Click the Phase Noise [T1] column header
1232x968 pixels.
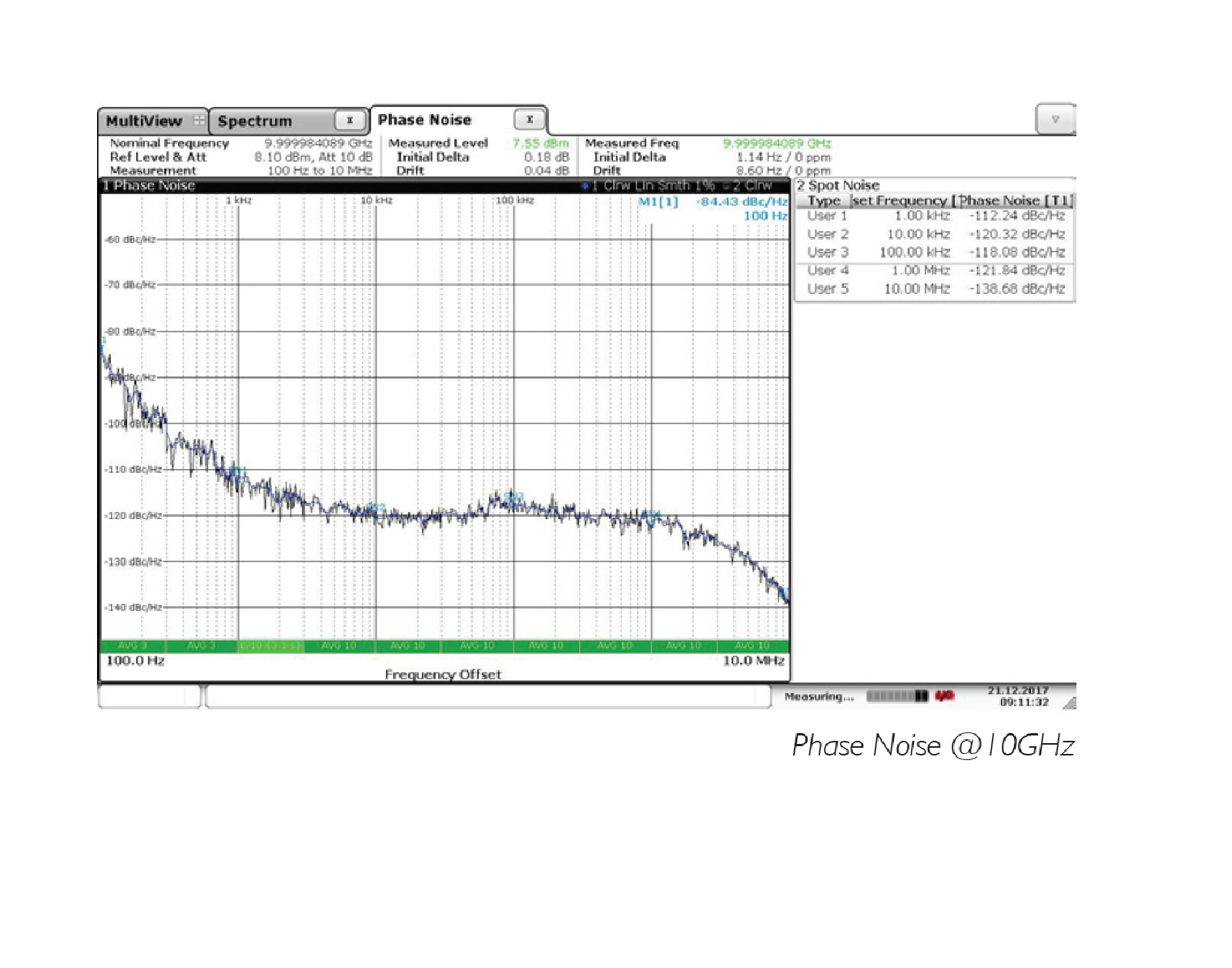1016,201
